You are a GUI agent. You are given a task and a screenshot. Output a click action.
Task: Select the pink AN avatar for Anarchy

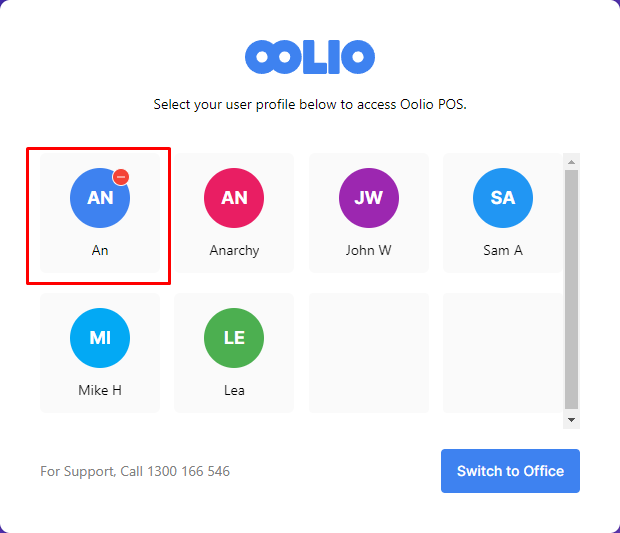234,198
